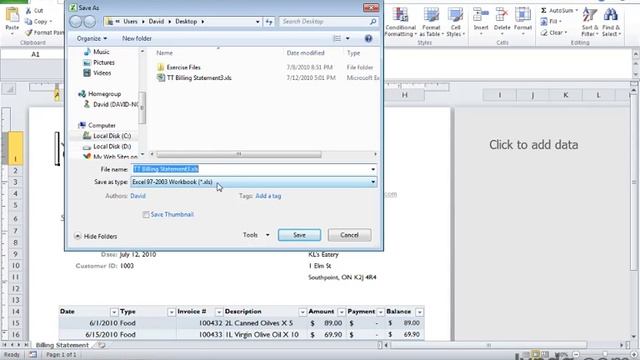This screenshot has width=640, height=360.
Task: Click the Save button
Action: coord(299,235)
